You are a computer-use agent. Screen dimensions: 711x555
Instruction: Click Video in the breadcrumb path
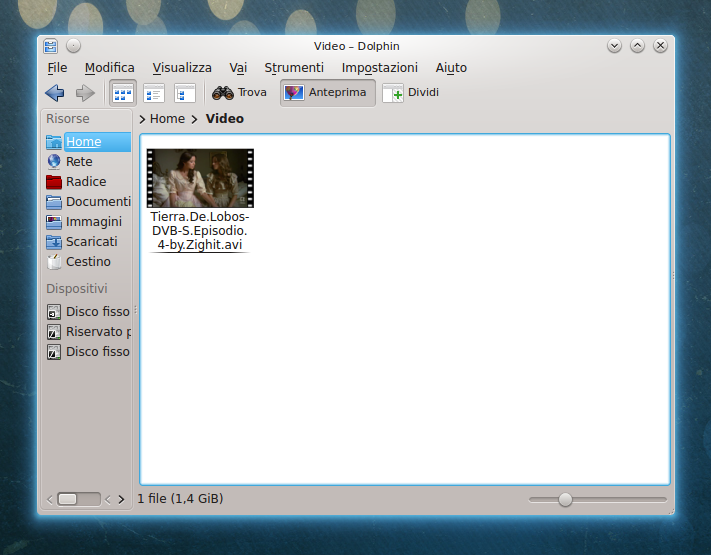[x=225, y=119]
